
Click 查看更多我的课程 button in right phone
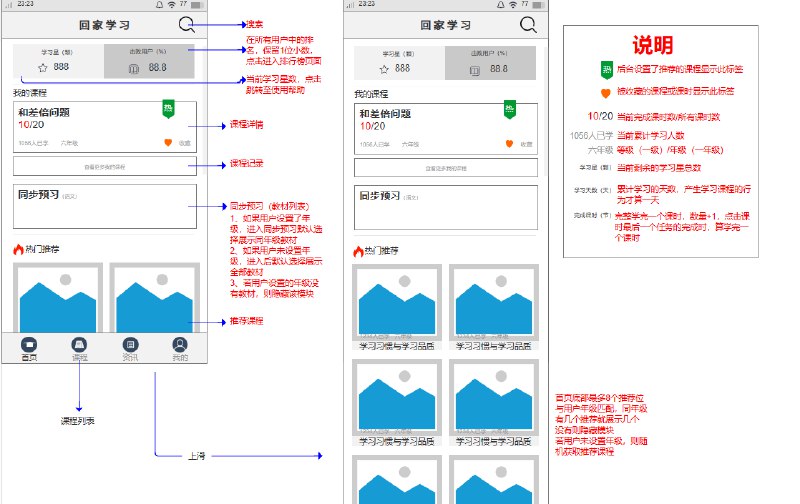tap(446, 167)
